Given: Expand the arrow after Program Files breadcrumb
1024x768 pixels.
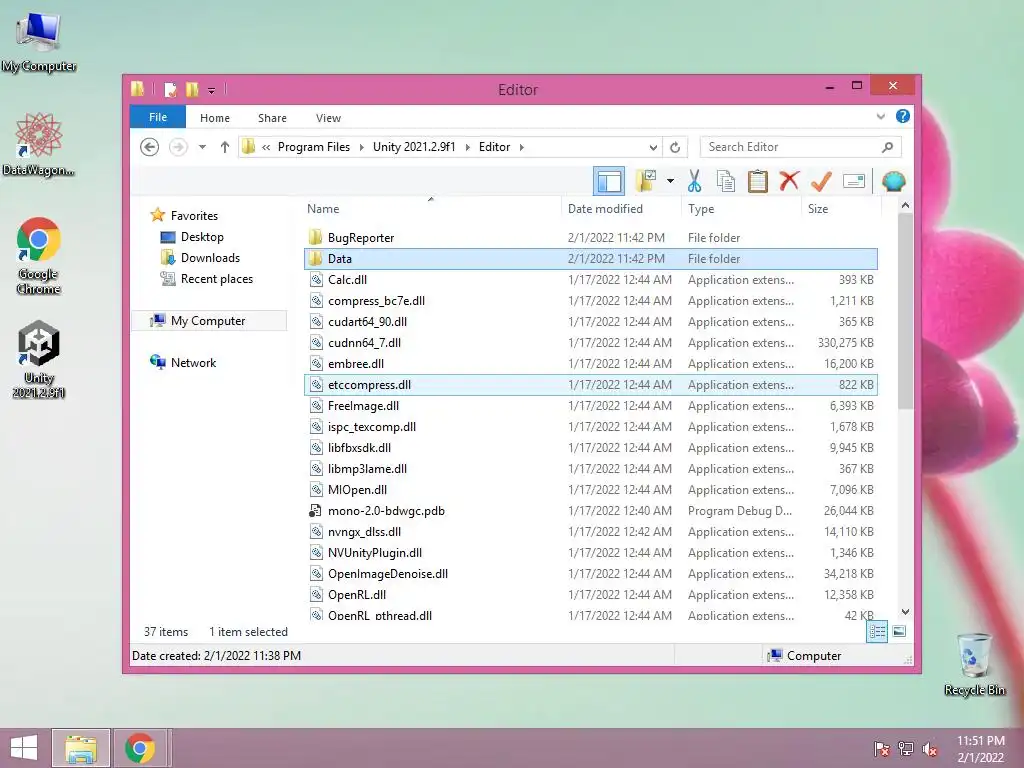Looking at the screenshot, I should point(362,147).
